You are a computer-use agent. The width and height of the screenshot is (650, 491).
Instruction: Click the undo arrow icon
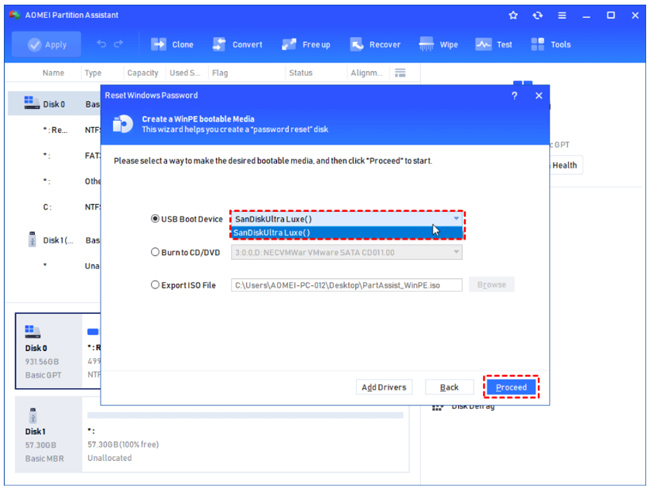[x=102, y=44]
